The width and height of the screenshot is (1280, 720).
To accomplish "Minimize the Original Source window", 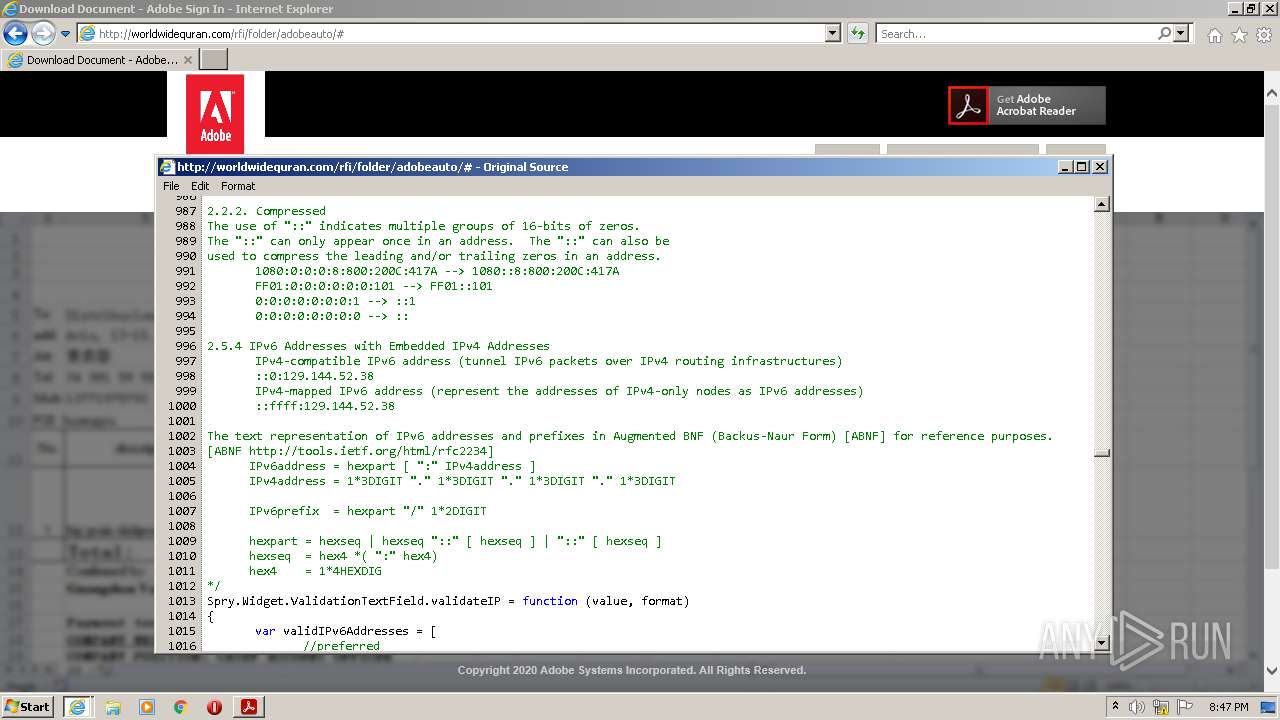I will [1065, 167].
